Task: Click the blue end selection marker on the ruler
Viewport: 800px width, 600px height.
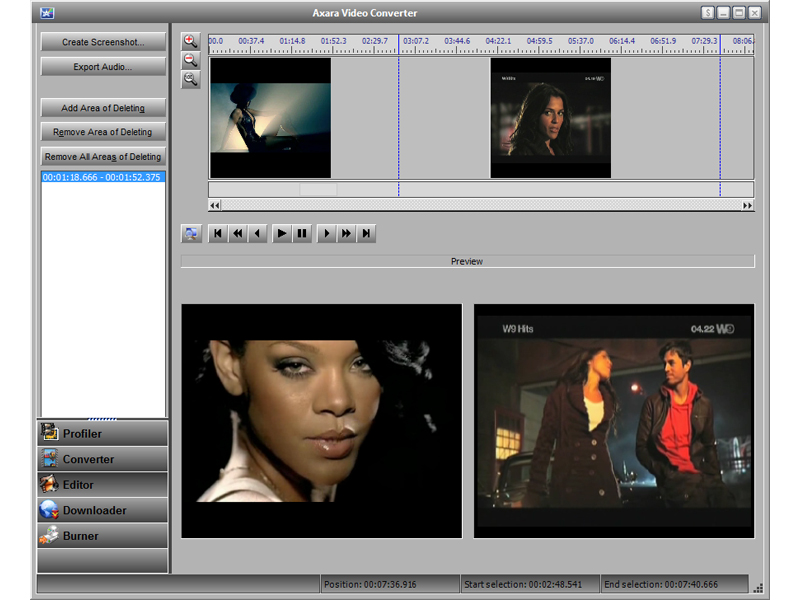Action: coord(720,44)
